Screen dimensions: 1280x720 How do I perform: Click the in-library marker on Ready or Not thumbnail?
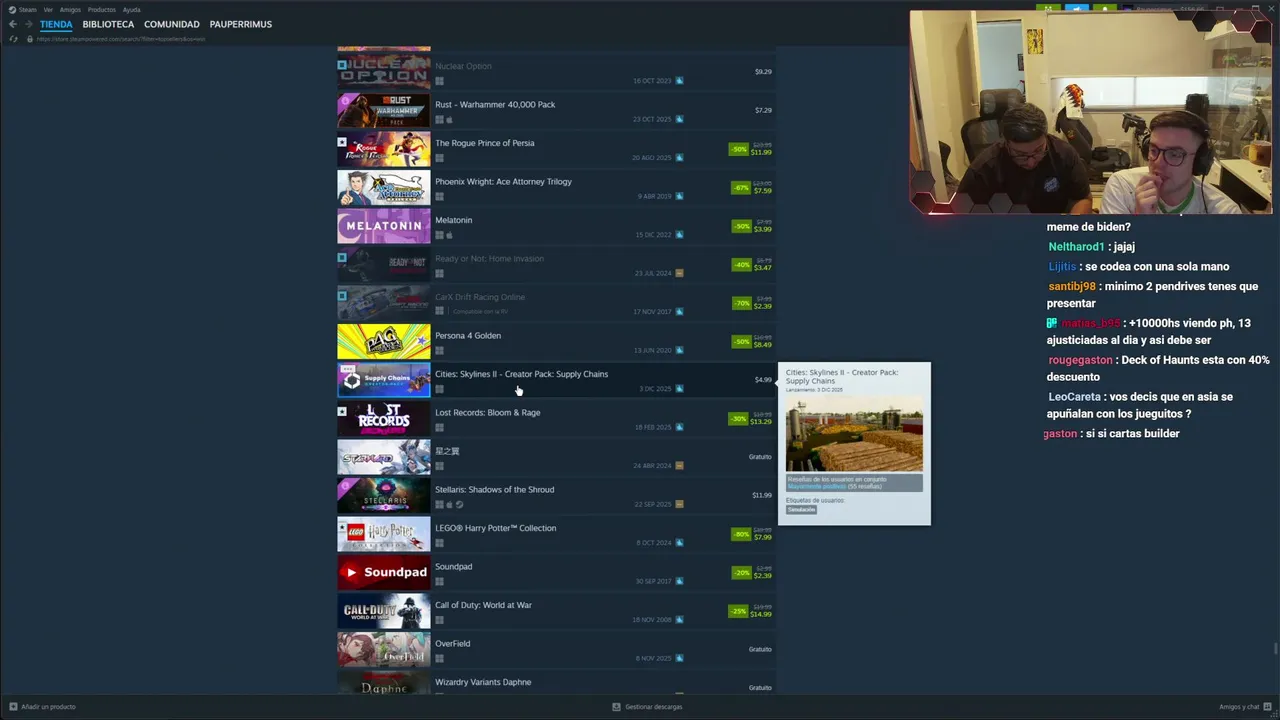[342, 258]
